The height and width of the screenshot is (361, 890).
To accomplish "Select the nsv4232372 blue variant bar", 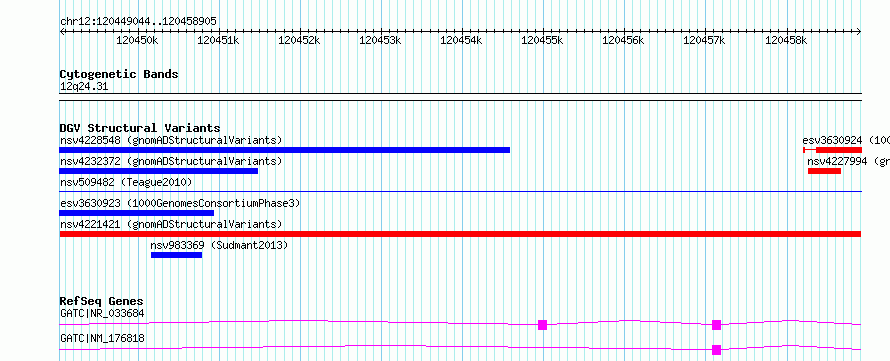I will click(x=158, y=171).
